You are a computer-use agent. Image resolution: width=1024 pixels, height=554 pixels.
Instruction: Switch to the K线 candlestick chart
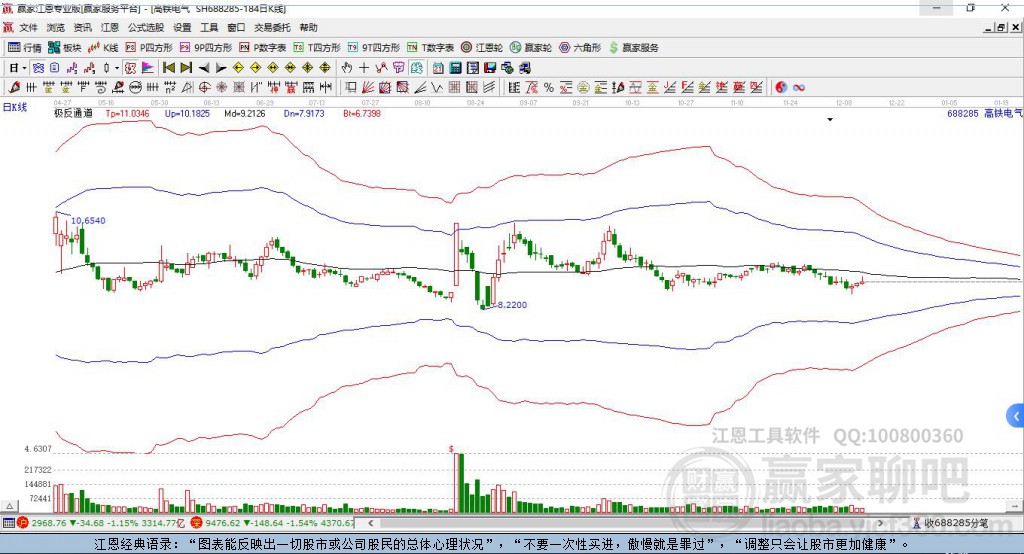(103, 48)
